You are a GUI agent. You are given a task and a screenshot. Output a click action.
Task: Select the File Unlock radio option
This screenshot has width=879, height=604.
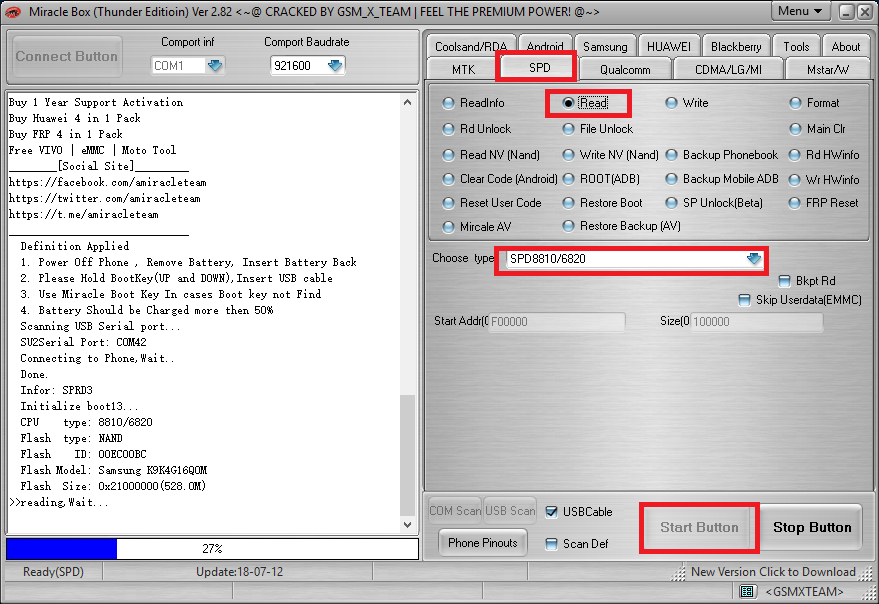[598, 129]
